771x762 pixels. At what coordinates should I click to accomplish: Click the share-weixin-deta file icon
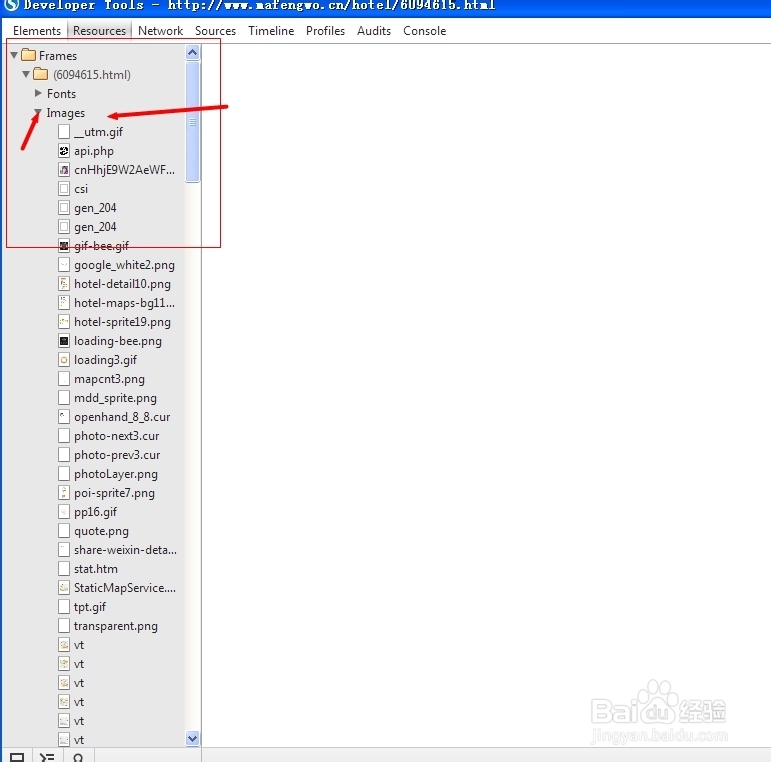coord(64,550)
